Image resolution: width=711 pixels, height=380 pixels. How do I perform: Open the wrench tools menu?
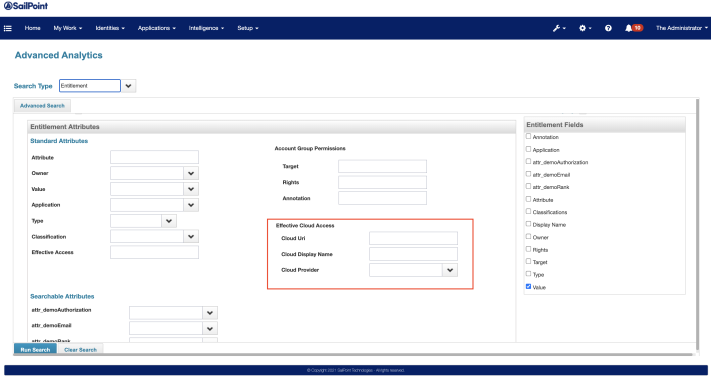click(559, 28)
